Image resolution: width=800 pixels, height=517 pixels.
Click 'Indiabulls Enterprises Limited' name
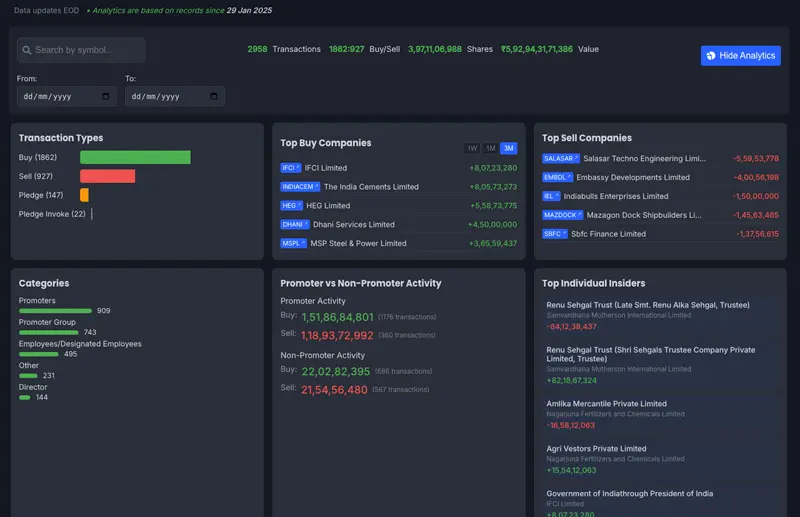tap(616, 196)
